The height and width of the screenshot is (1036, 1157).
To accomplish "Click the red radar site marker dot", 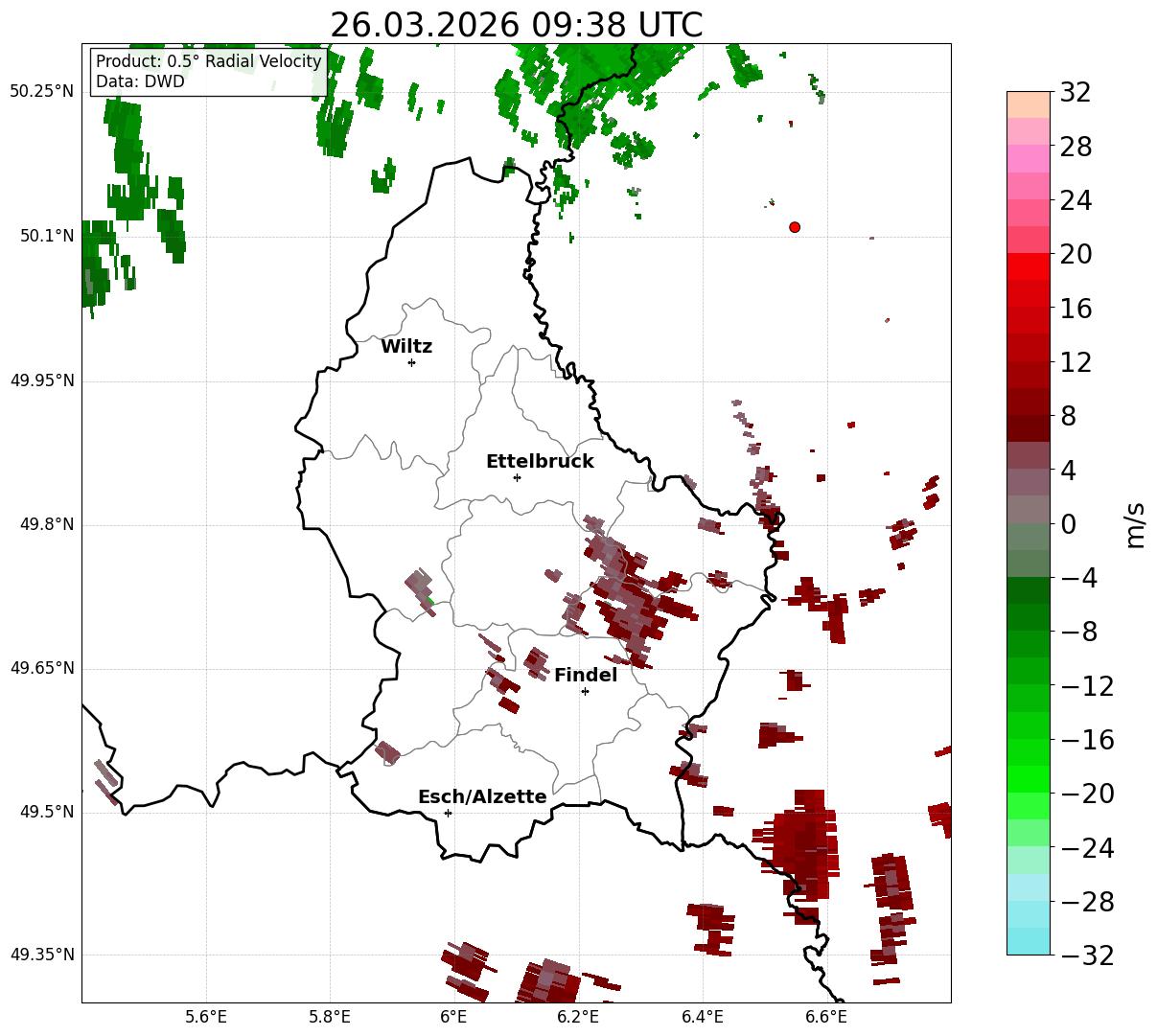I will (x=795, y=227).
